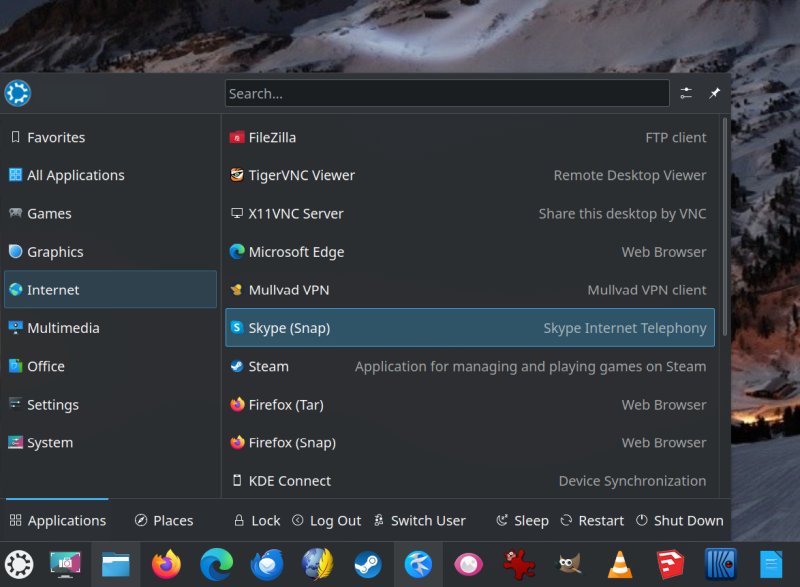This screenshot has height=587, width=800.
Task: Pin the application launcher open
Action: [x=715, y=93]
